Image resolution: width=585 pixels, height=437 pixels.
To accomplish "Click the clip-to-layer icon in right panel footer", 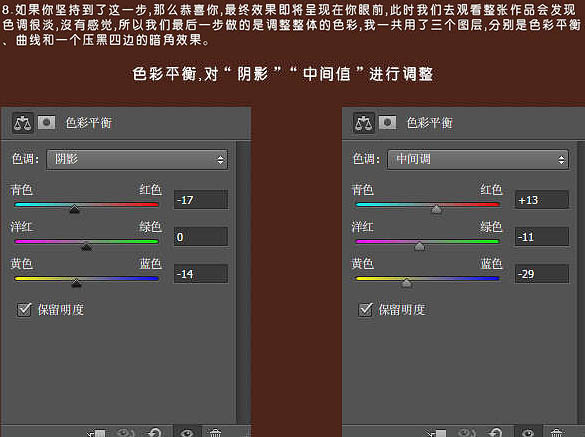I will coord(437,433).
